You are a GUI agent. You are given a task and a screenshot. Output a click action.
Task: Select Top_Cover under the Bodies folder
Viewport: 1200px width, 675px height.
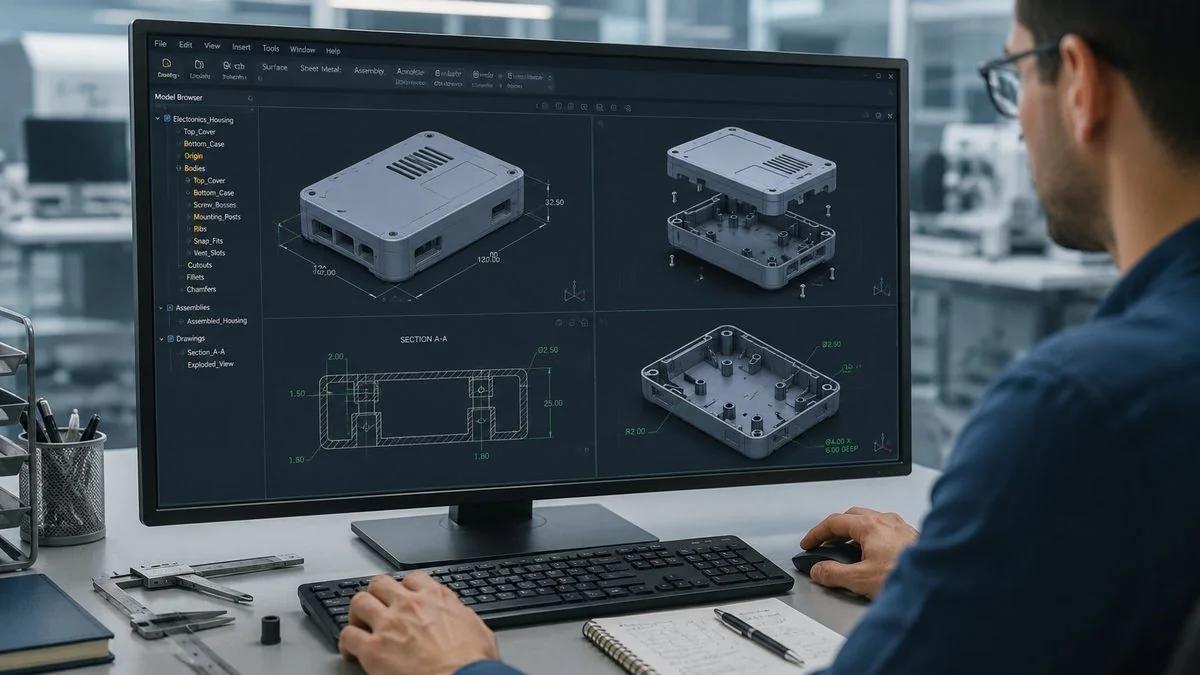coord(210,180)
